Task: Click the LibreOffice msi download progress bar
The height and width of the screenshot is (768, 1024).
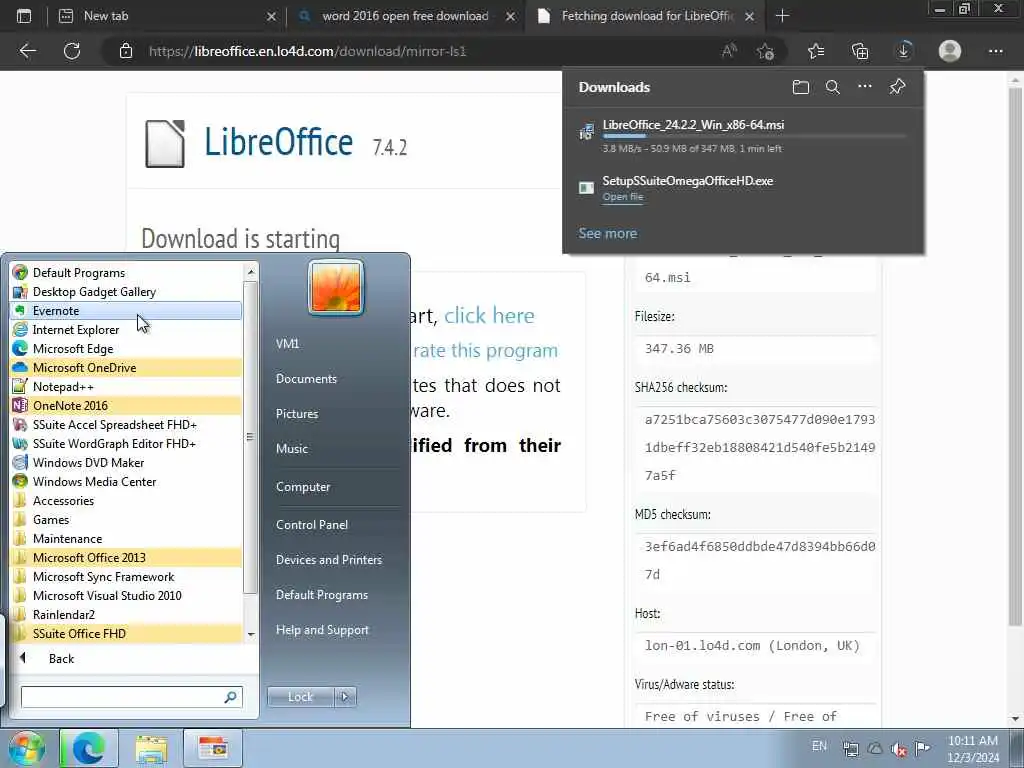Action: click(x=754, y=136)
